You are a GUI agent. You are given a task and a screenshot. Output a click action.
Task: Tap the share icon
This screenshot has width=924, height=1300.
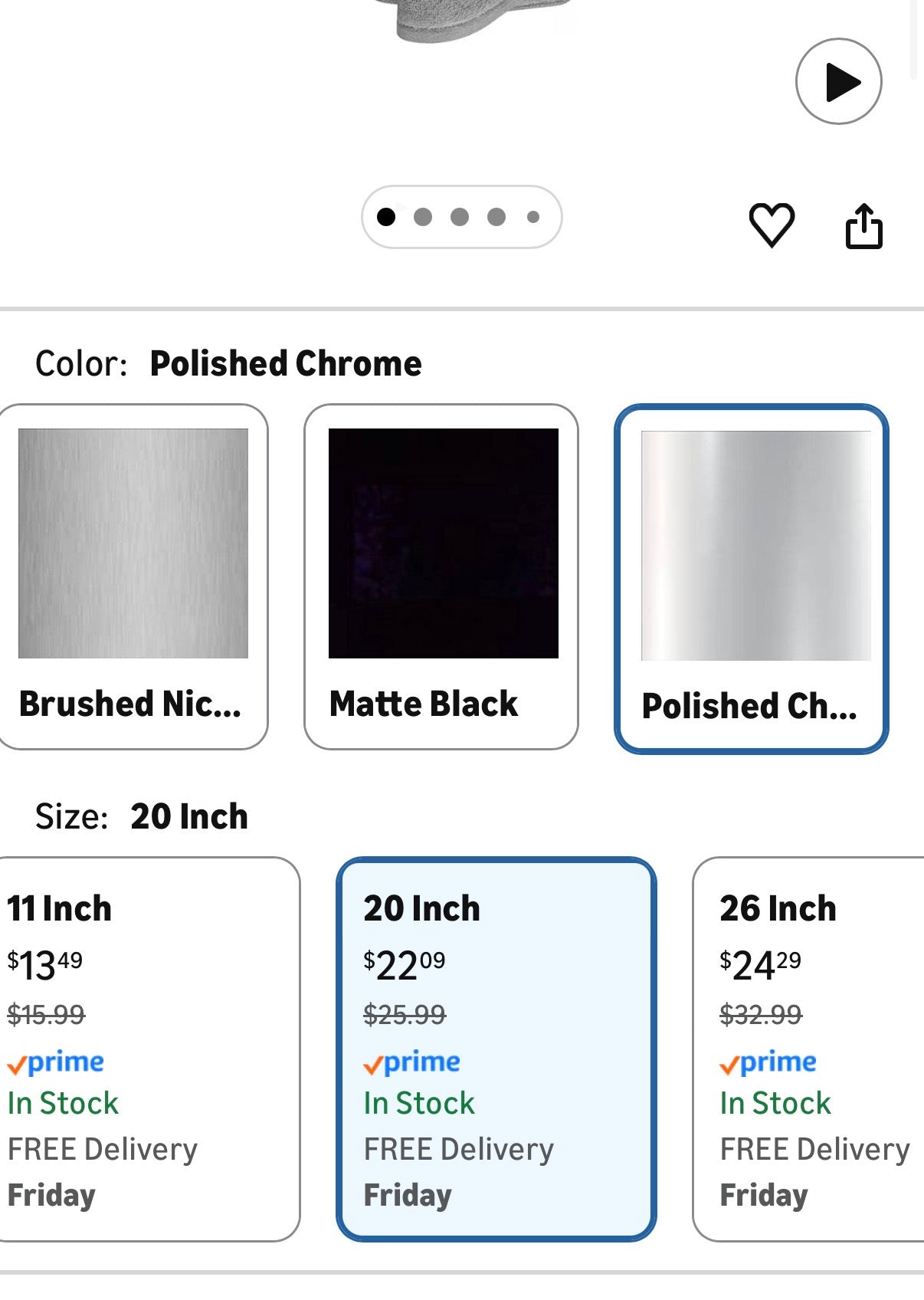coord(863,226)
